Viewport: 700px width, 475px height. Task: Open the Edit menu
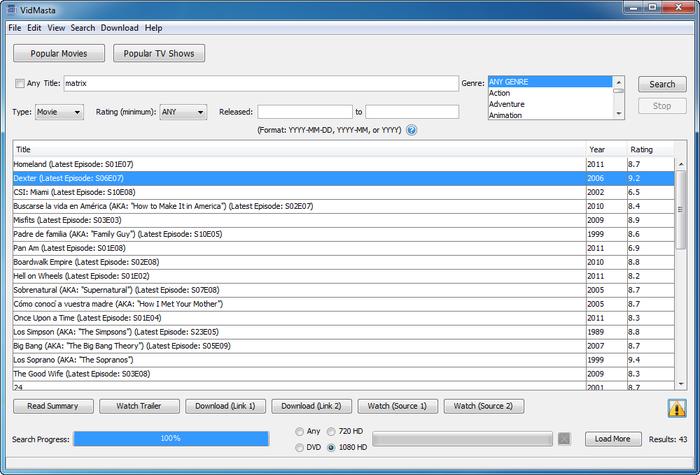tap(34, 28)
